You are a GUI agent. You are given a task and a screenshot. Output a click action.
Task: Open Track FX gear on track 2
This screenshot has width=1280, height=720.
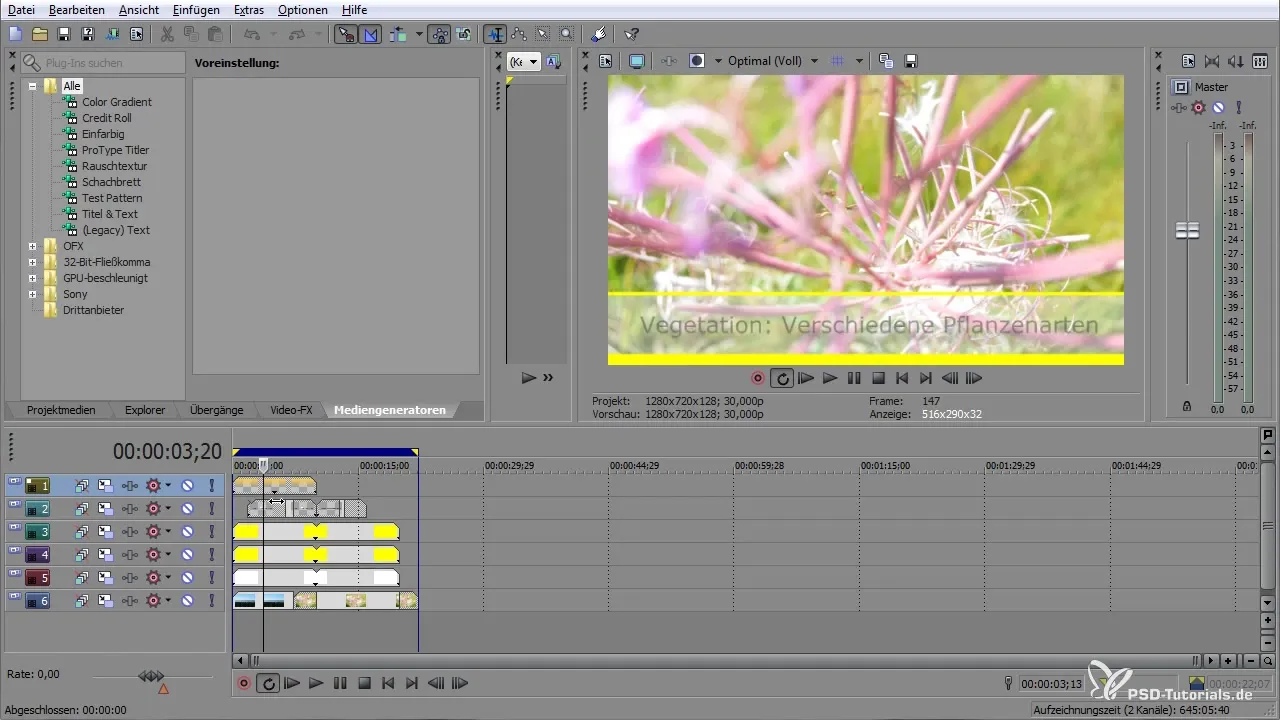(x=153, y=508)
